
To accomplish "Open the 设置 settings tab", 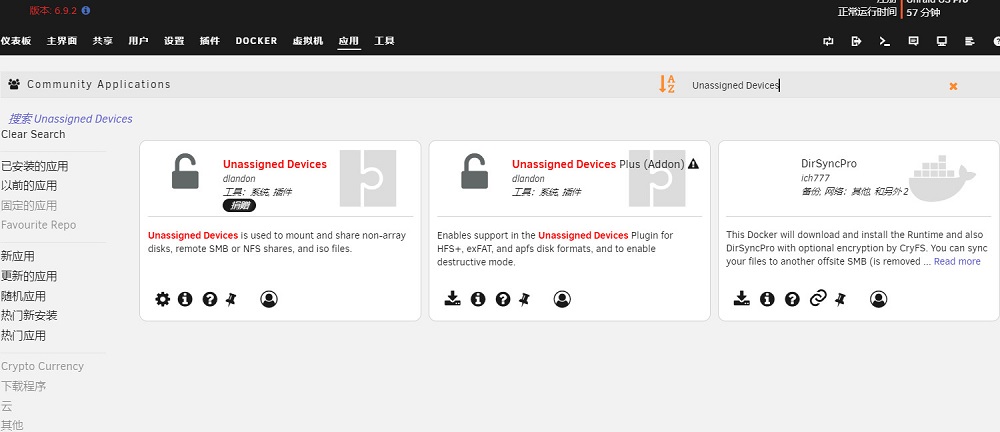I will (x=174, y=41).
